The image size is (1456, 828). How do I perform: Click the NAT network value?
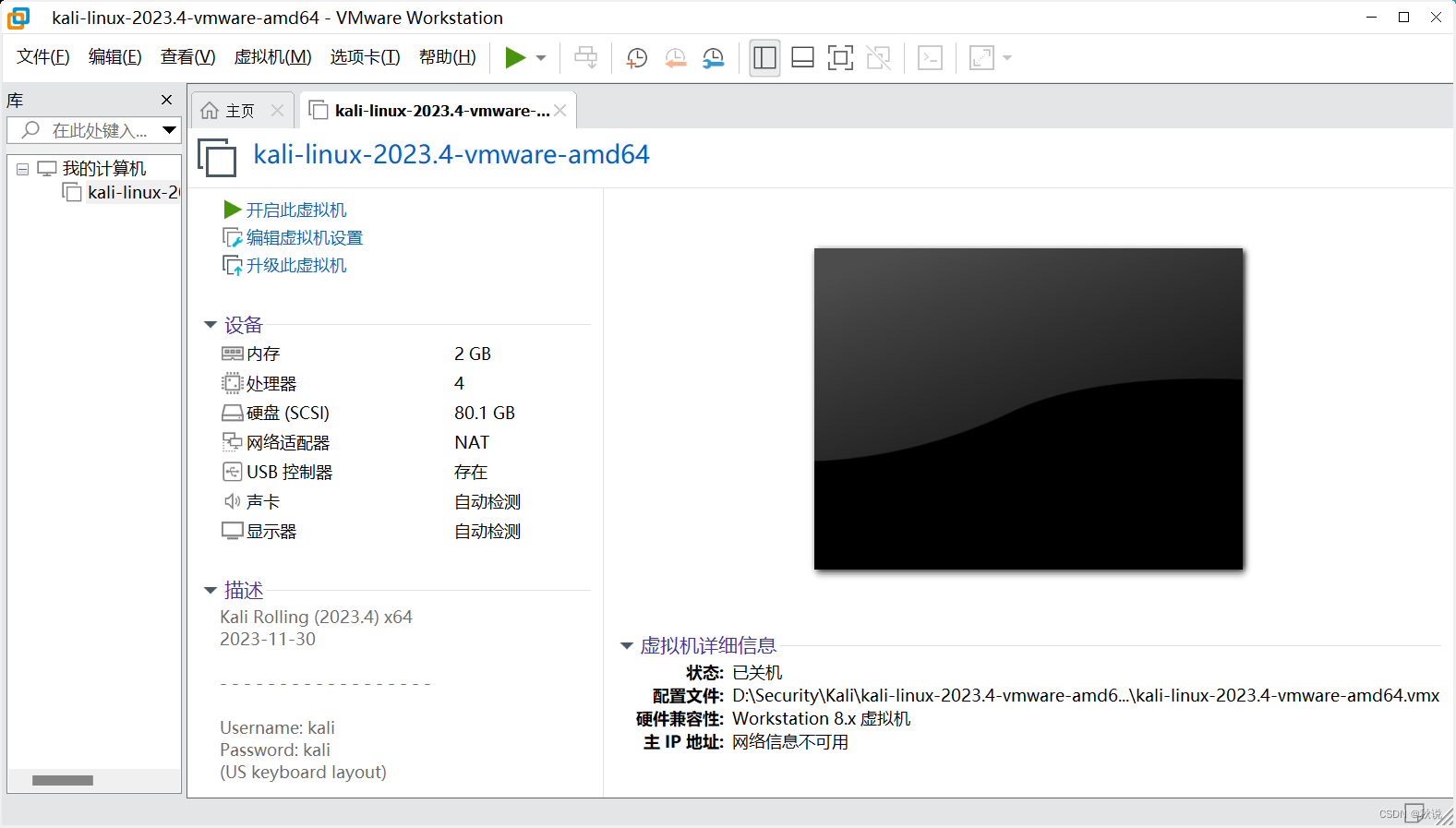(x=472, y=442)
